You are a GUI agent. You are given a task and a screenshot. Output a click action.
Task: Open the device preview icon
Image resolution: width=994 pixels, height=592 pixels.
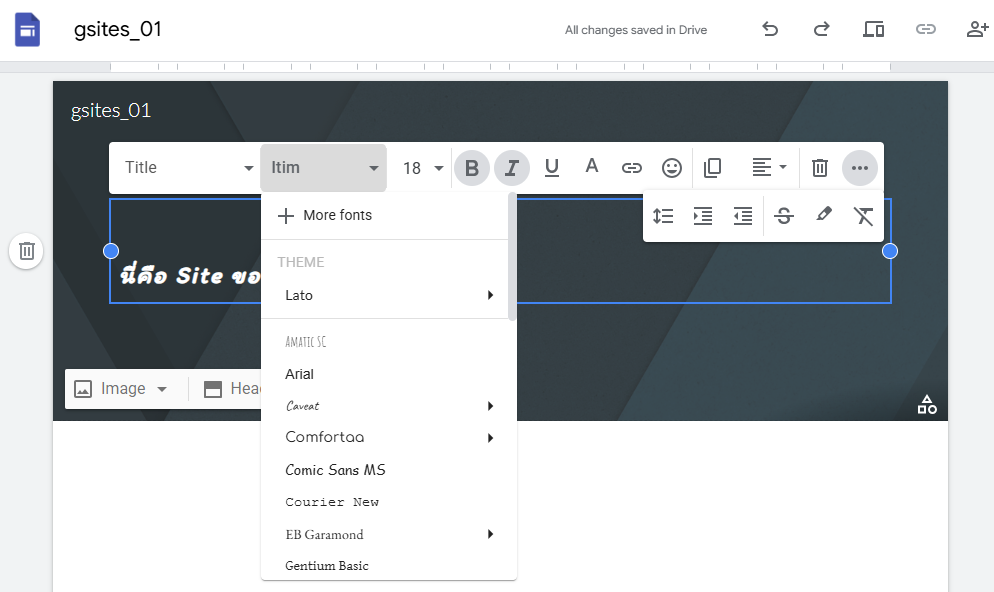pos(874,29)
